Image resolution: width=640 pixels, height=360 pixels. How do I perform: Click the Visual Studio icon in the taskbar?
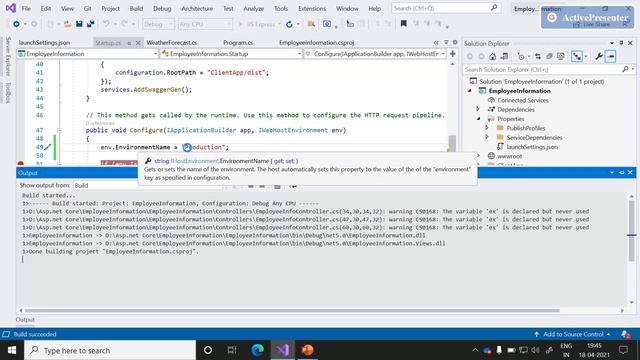click(x=282, y=350)
